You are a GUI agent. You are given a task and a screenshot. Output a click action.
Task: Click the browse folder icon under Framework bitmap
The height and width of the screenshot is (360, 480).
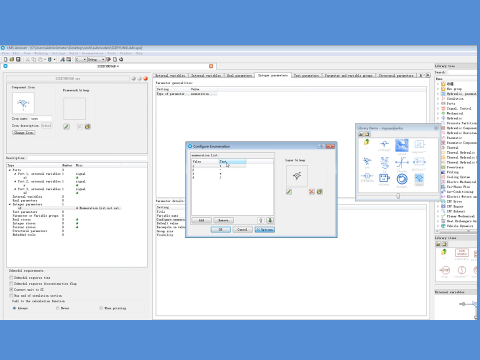(87, 127)
